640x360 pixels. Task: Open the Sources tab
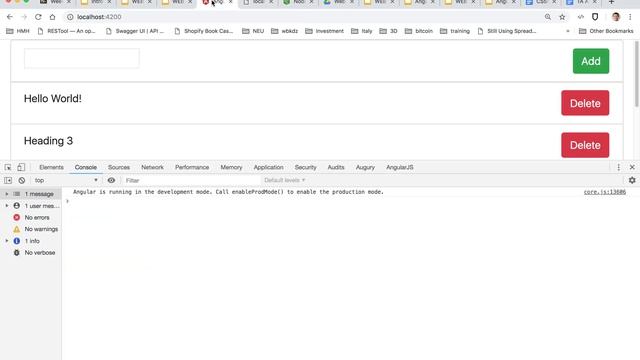pos(119,167)
